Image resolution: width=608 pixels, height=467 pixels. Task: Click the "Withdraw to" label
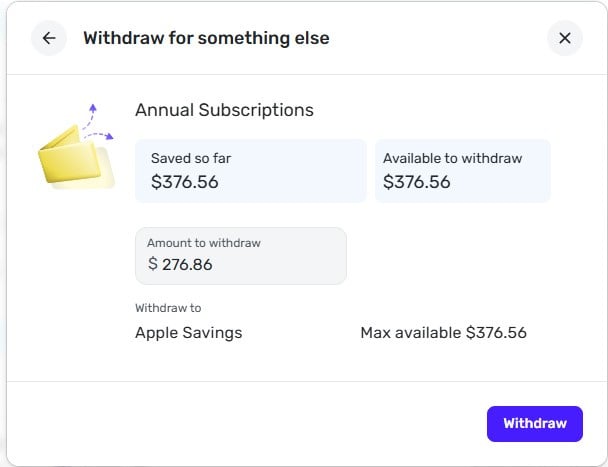(x=168, y=308)
